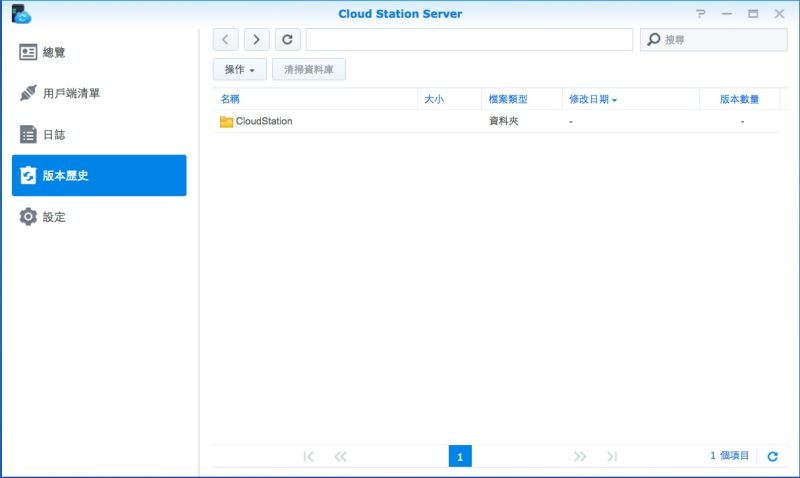800x478 pixels.
Task: Click the CloudStation folder icon
Action: click(226, 121)
